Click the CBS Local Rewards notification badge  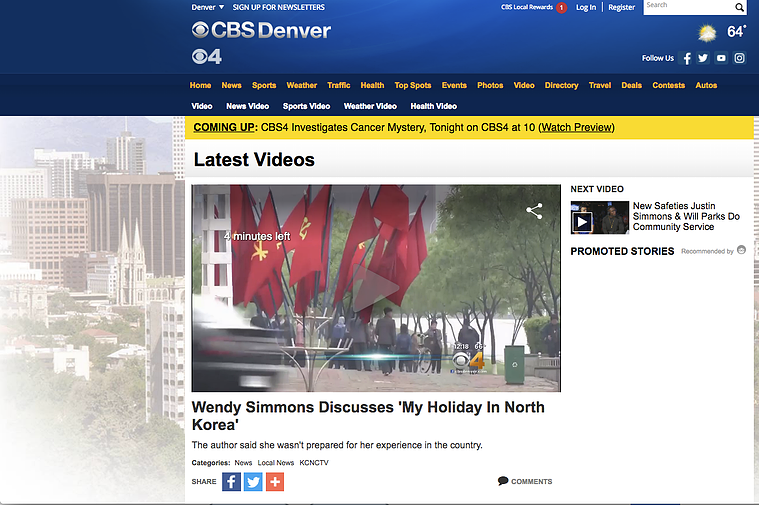(x=561, y=8)
